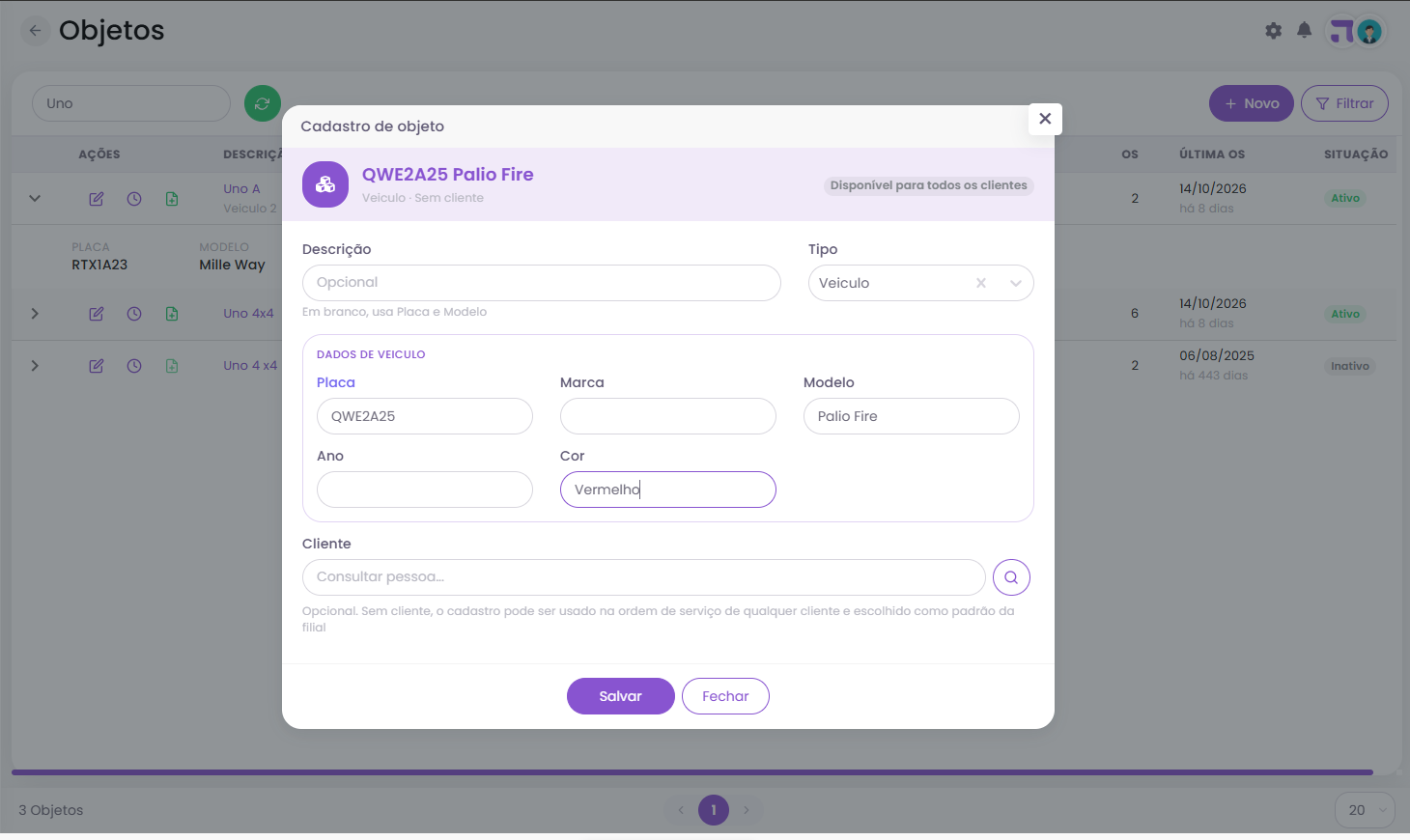Focus the Modelo input field
Image resolution: width=1410 pixels, height=840 pixels.
click(912, 416)
